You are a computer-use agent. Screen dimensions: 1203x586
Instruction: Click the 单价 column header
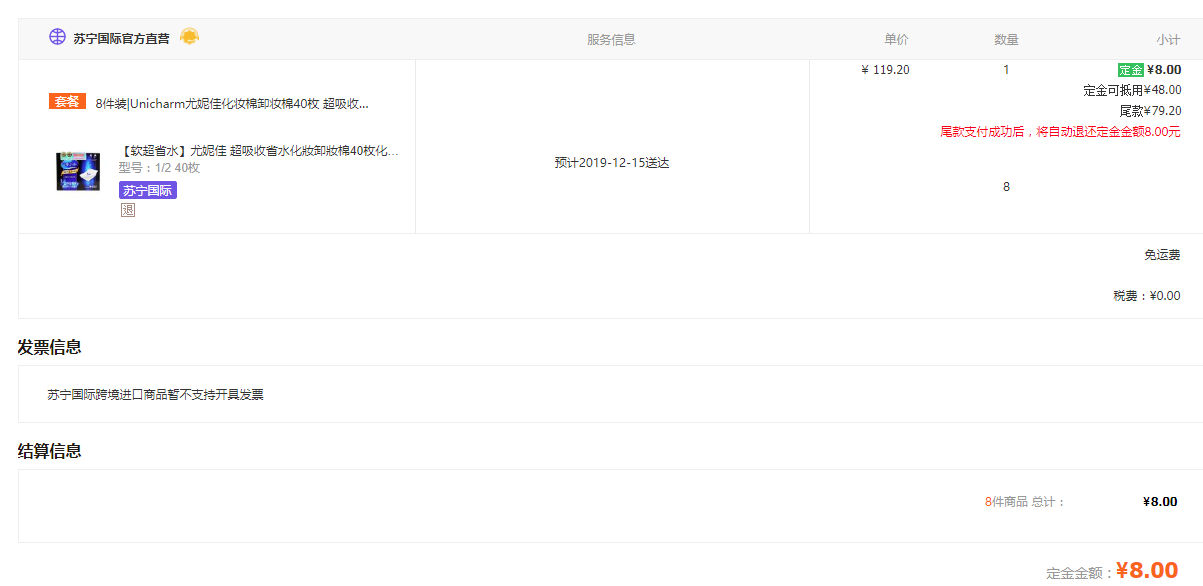[x=896, y=40]
